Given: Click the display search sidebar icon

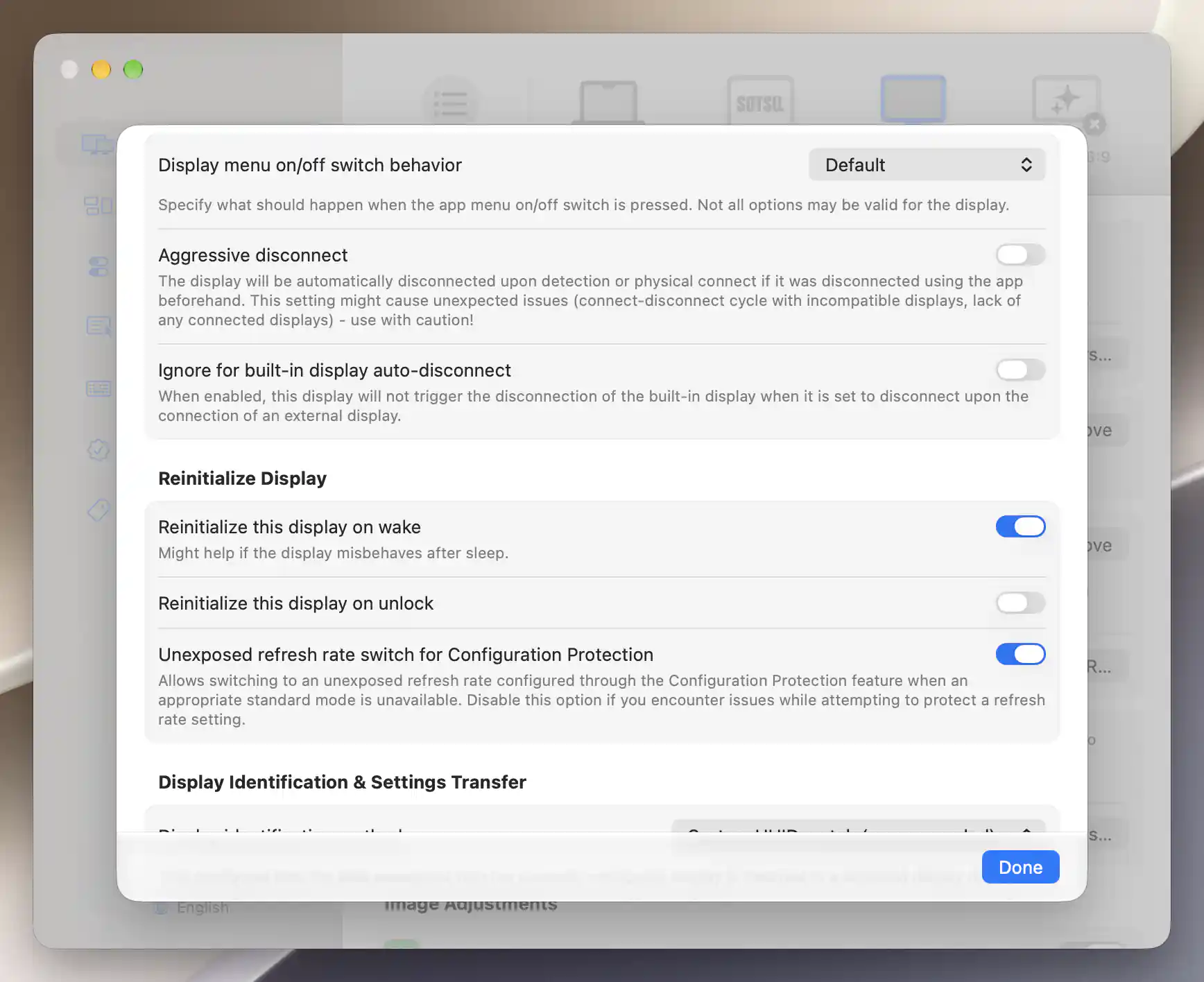Looking at the screenshot, I should [98, 326].
